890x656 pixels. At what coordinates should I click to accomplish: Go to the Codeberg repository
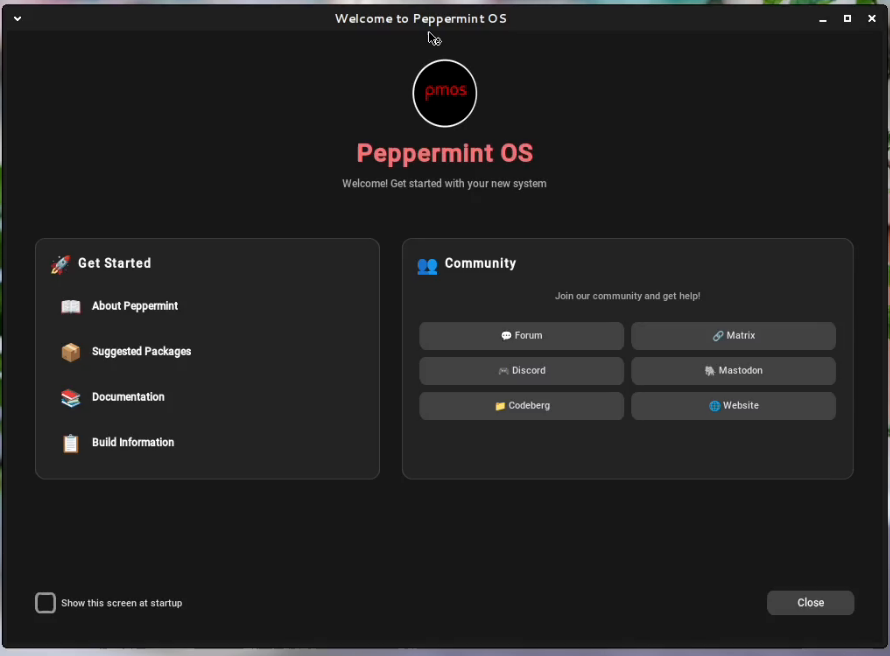point(521,406)
